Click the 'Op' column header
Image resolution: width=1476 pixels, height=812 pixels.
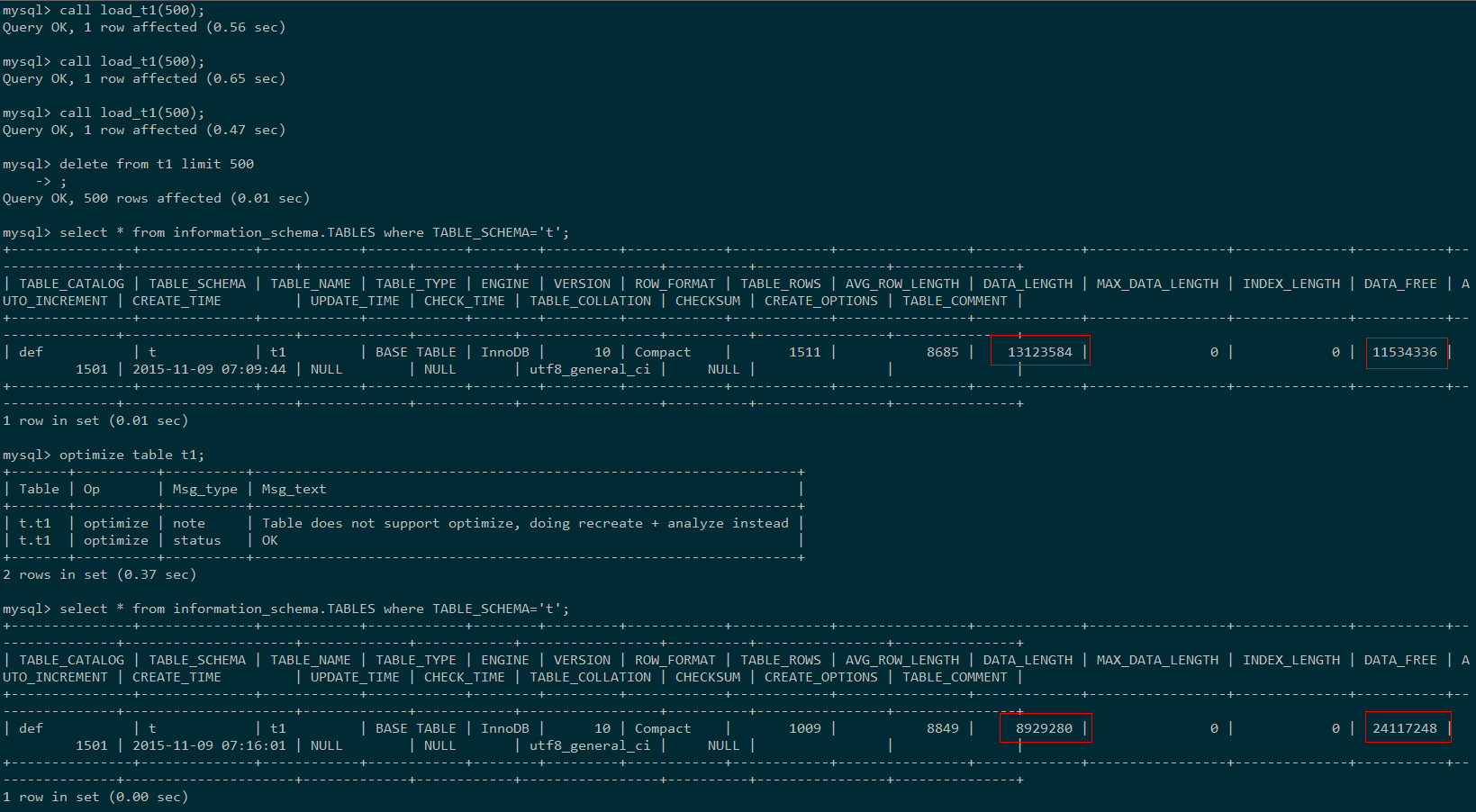[x=92, y=490]
